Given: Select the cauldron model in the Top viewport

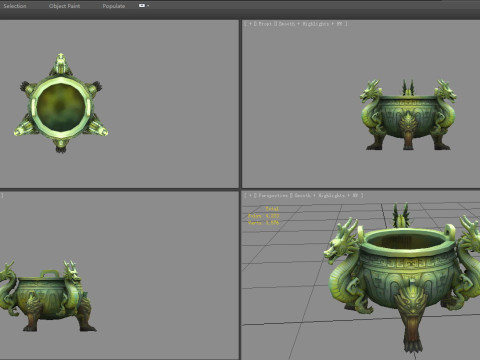Looking at the screenshot, I should point(61,103).
